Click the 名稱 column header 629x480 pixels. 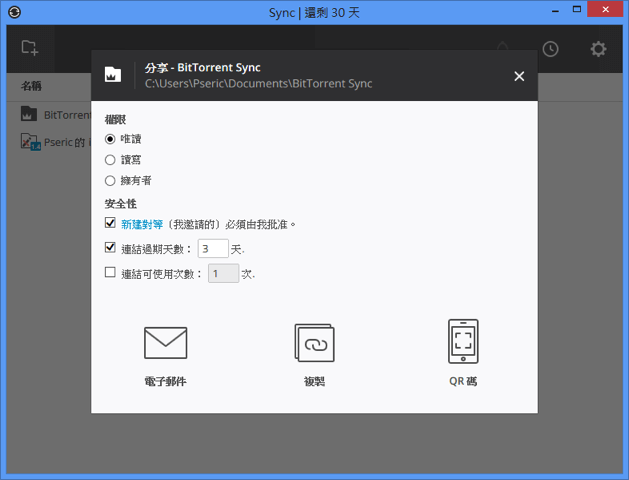(x=31, y=86)
